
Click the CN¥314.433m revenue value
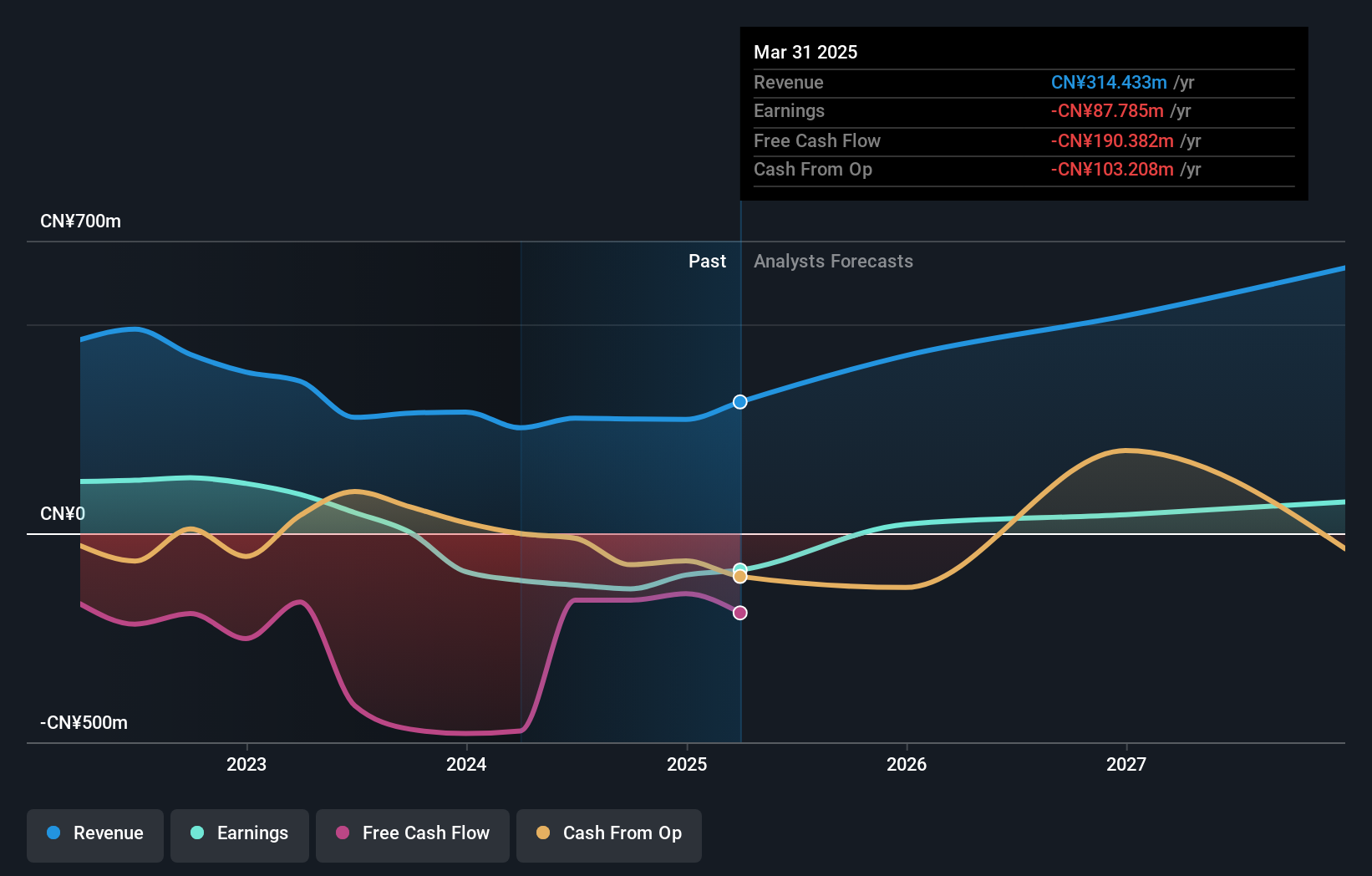coord(1109,83)
